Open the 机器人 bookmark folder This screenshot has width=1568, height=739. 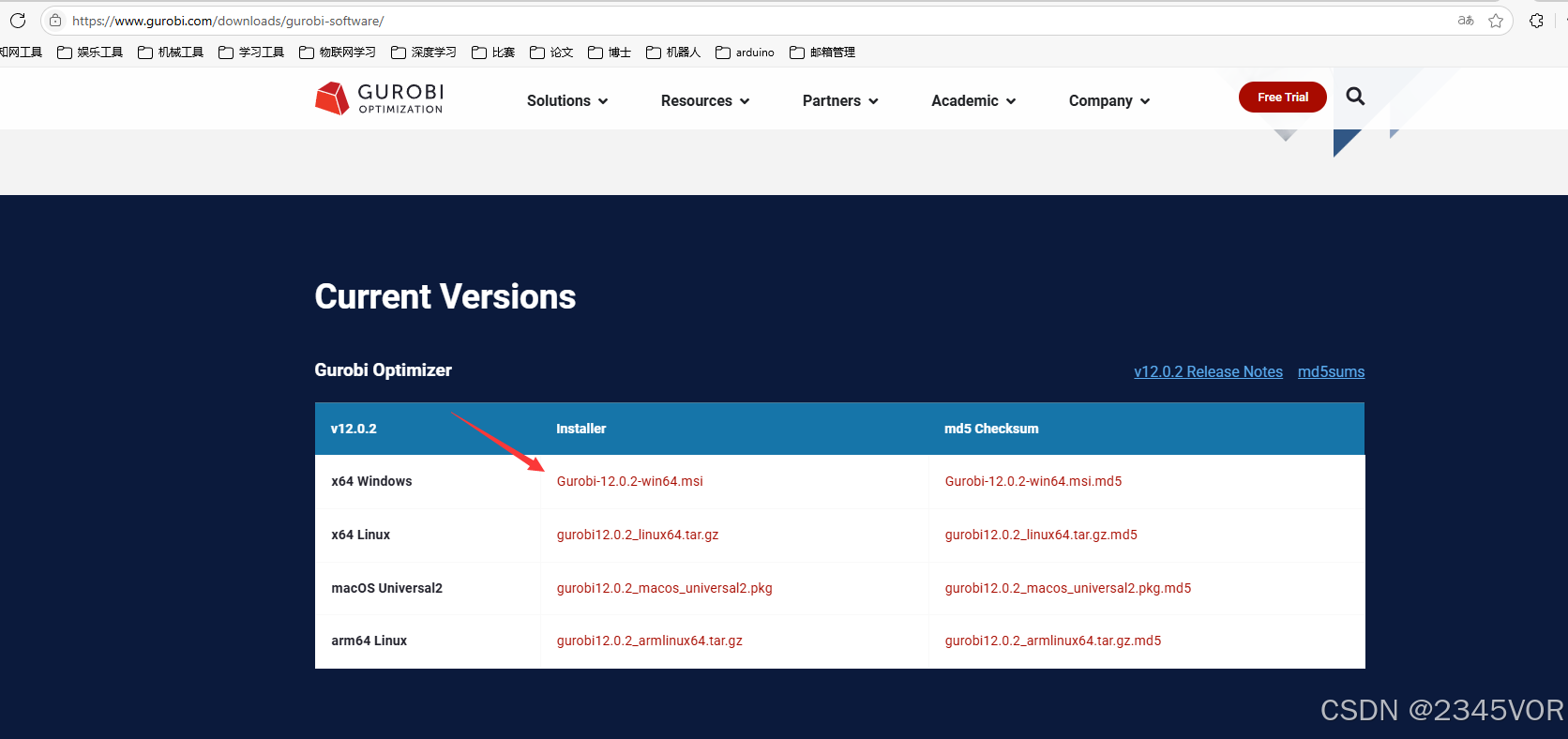(x=673, y=53)
